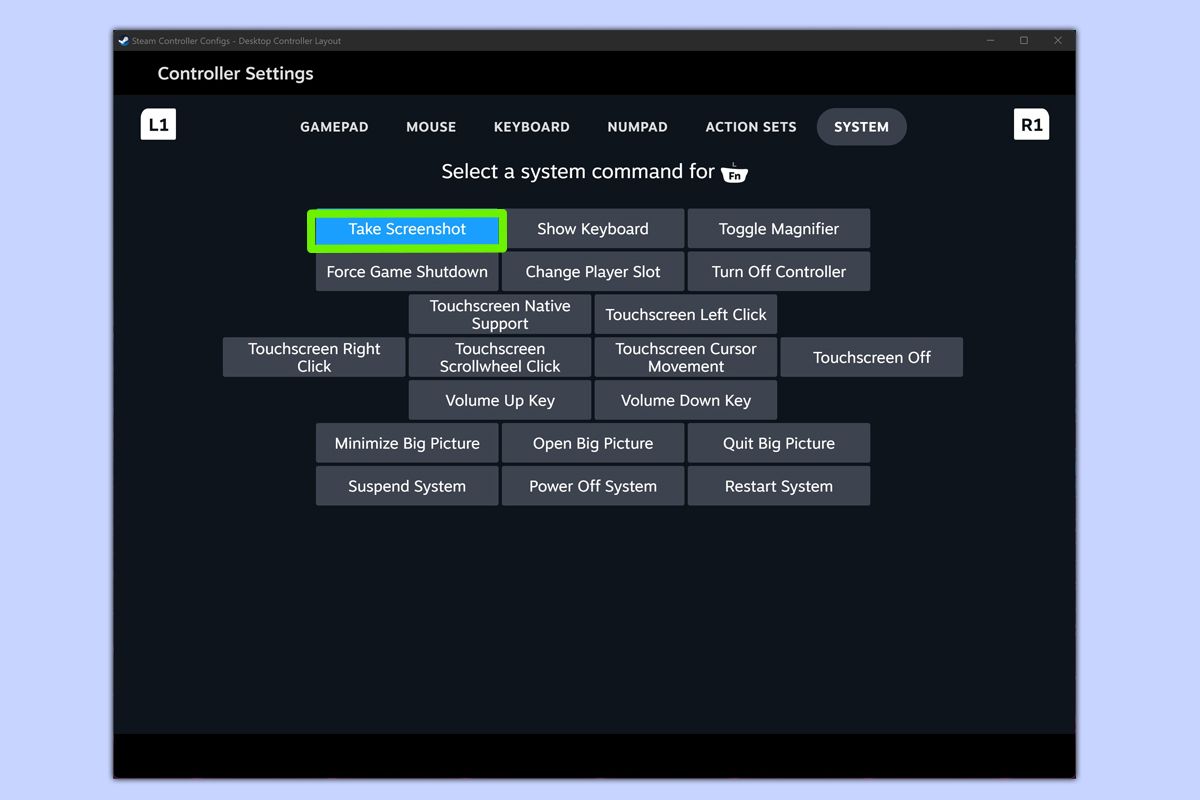
Task: Select the R1 shoulder button icon
Action: click(x=1032, y=124)
